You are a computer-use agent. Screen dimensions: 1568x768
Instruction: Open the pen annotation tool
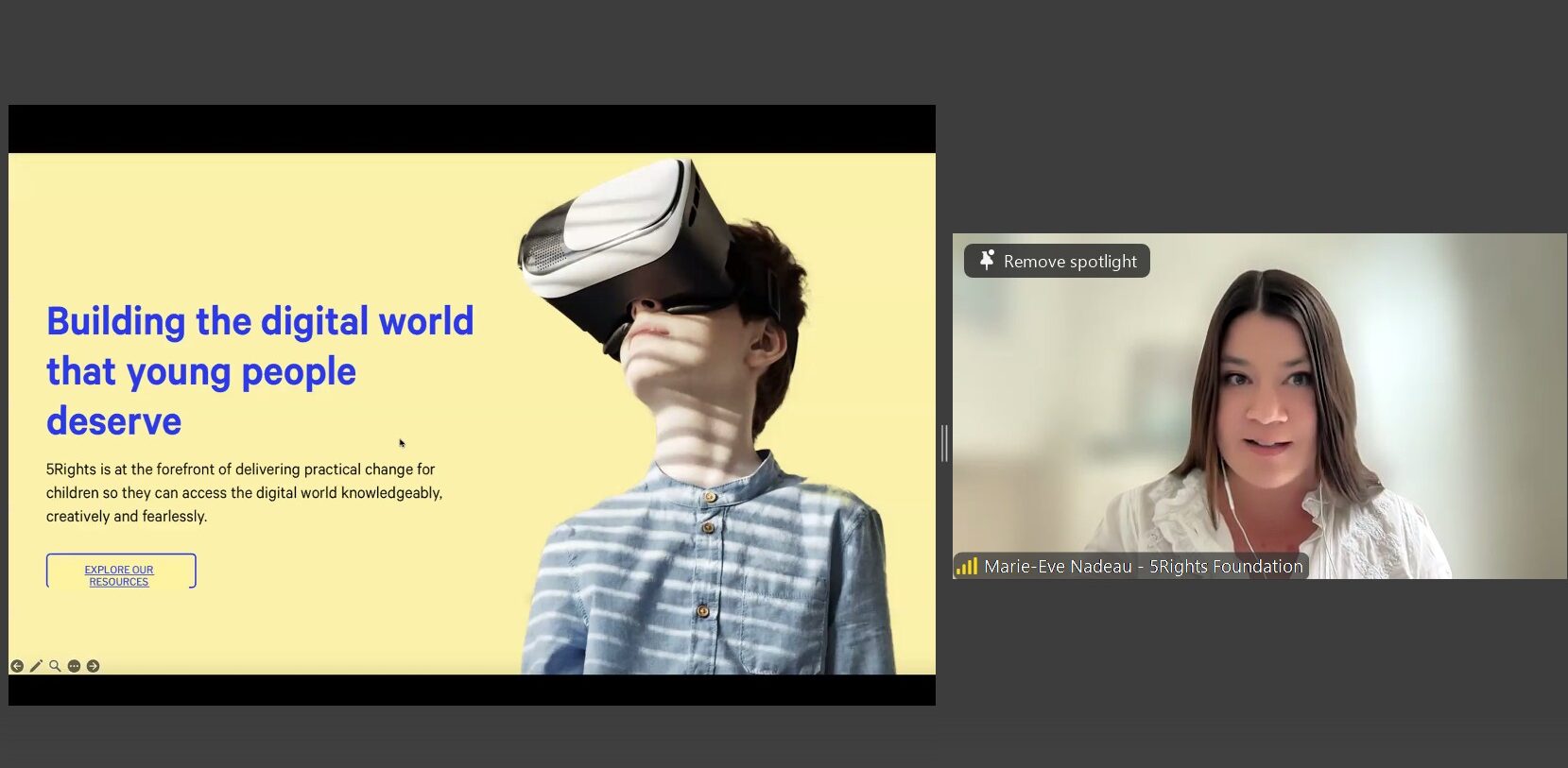[x=36, y=666]
